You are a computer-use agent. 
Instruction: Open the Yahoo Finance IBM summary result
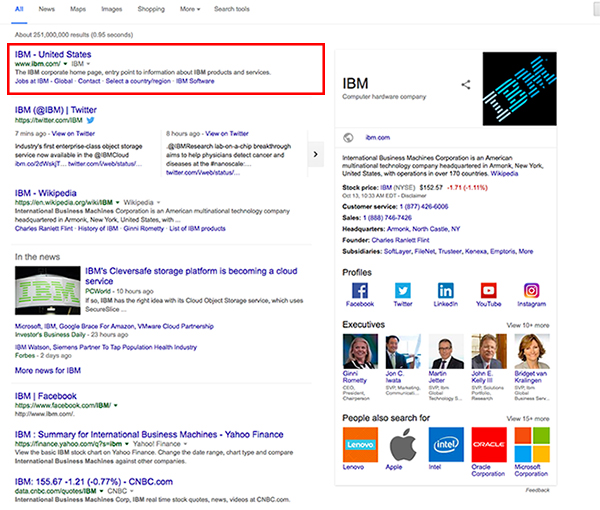149,435
